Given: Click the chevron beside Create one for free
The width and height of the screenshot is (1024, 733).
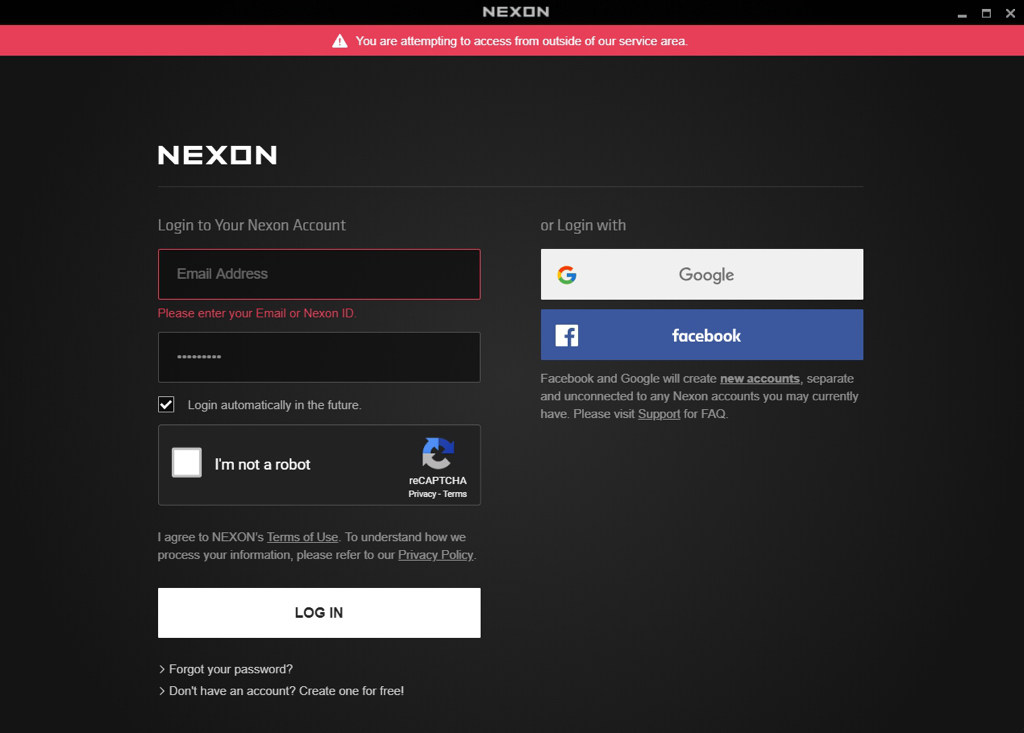Looking at the screenshot, I should (x=162, y=691).
